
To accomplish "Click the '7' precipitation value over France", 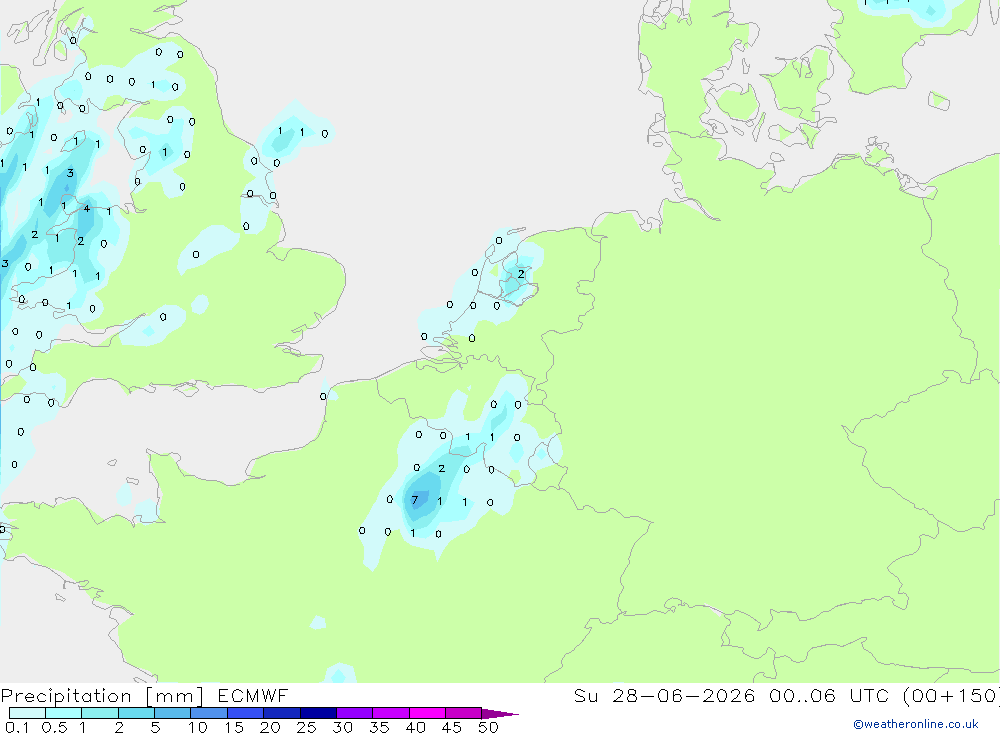I will pos(415,500).
